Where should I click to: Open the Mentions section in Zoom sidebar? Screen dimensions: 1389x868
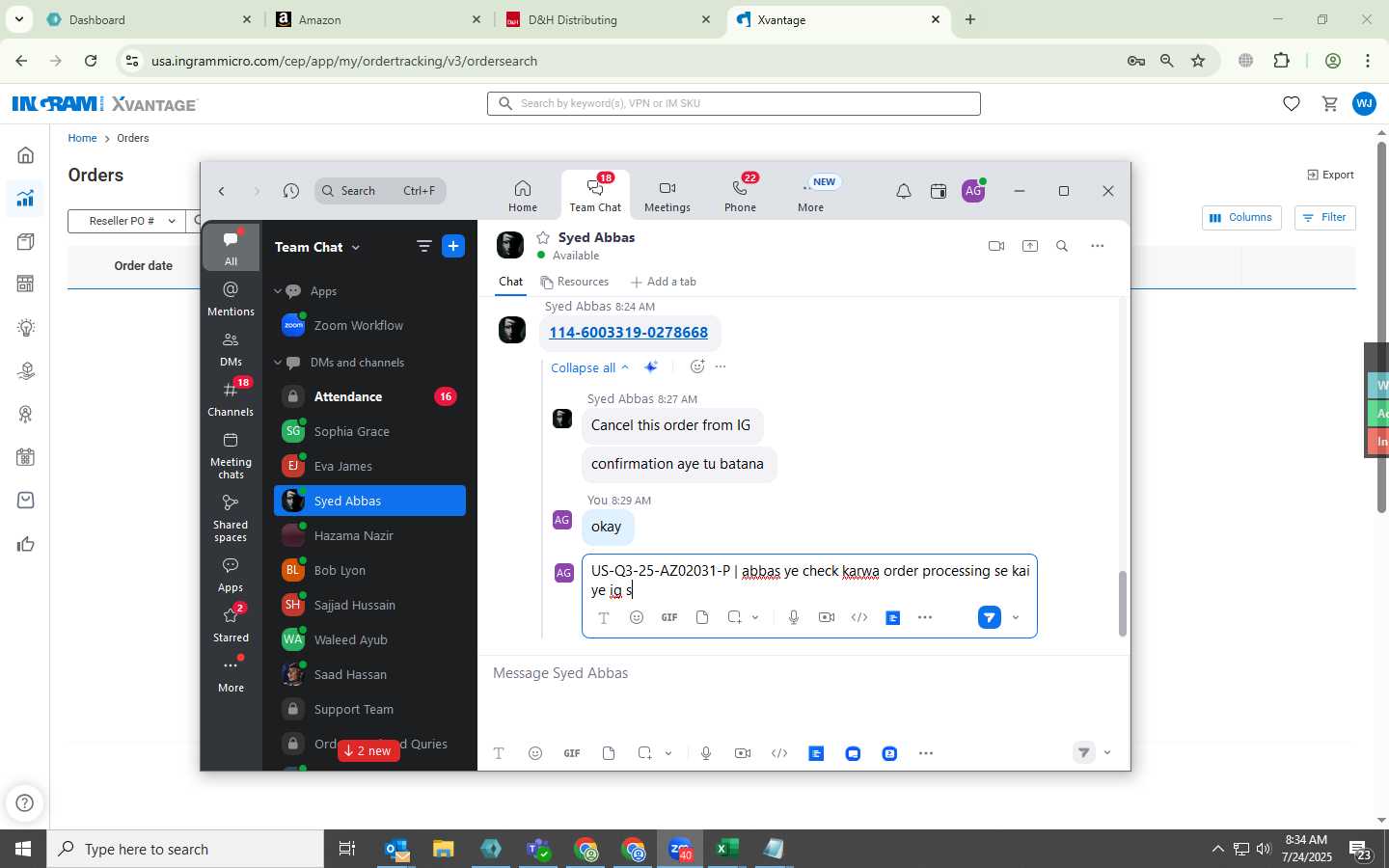coord(231,298)
